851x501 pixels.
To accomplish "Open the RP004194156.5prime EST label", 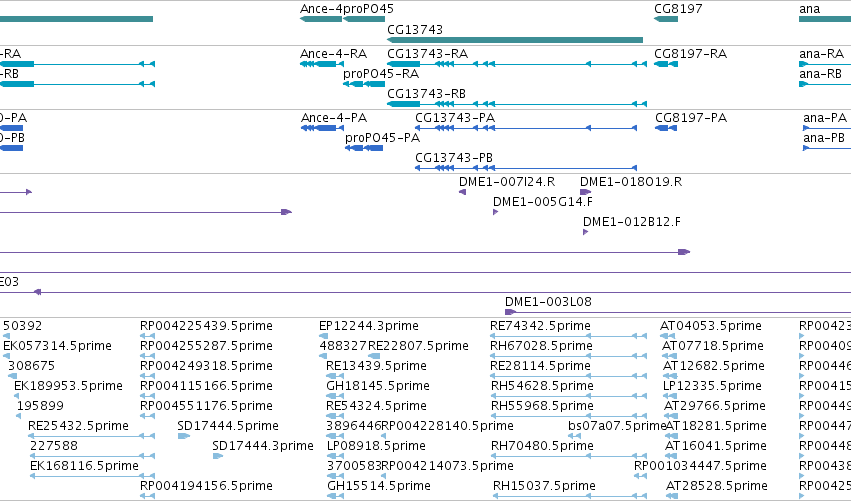I will [x=206, y=486].
